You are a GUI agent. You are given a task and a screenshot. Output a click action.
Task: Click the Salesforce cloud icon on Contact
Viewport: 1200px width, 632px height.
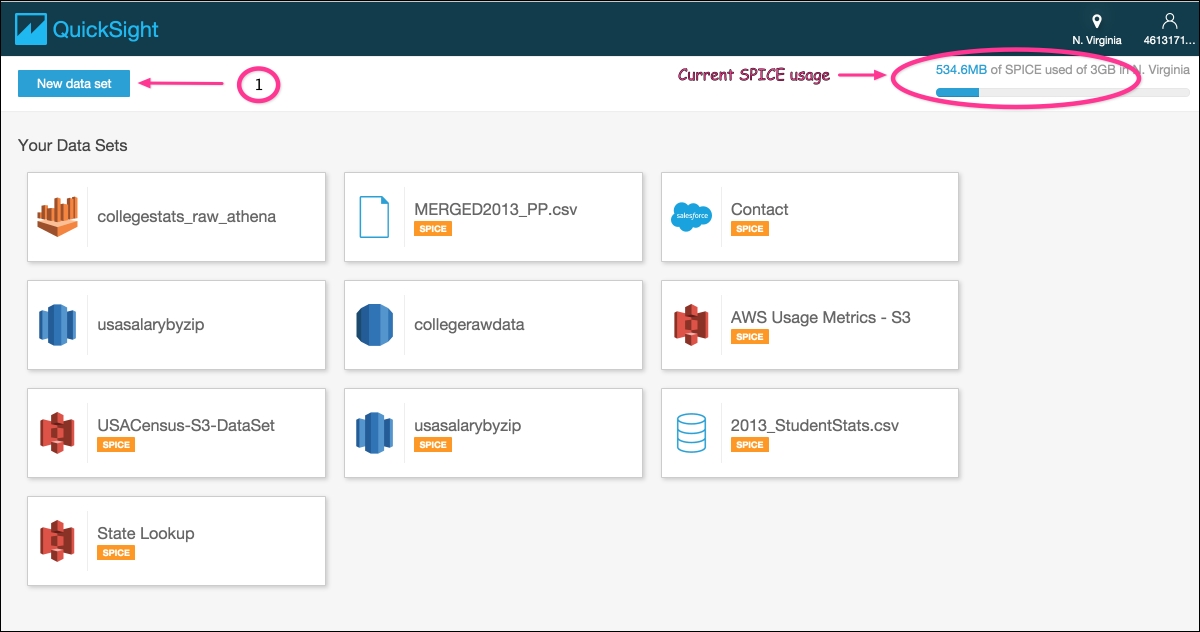tap(691, 216)
